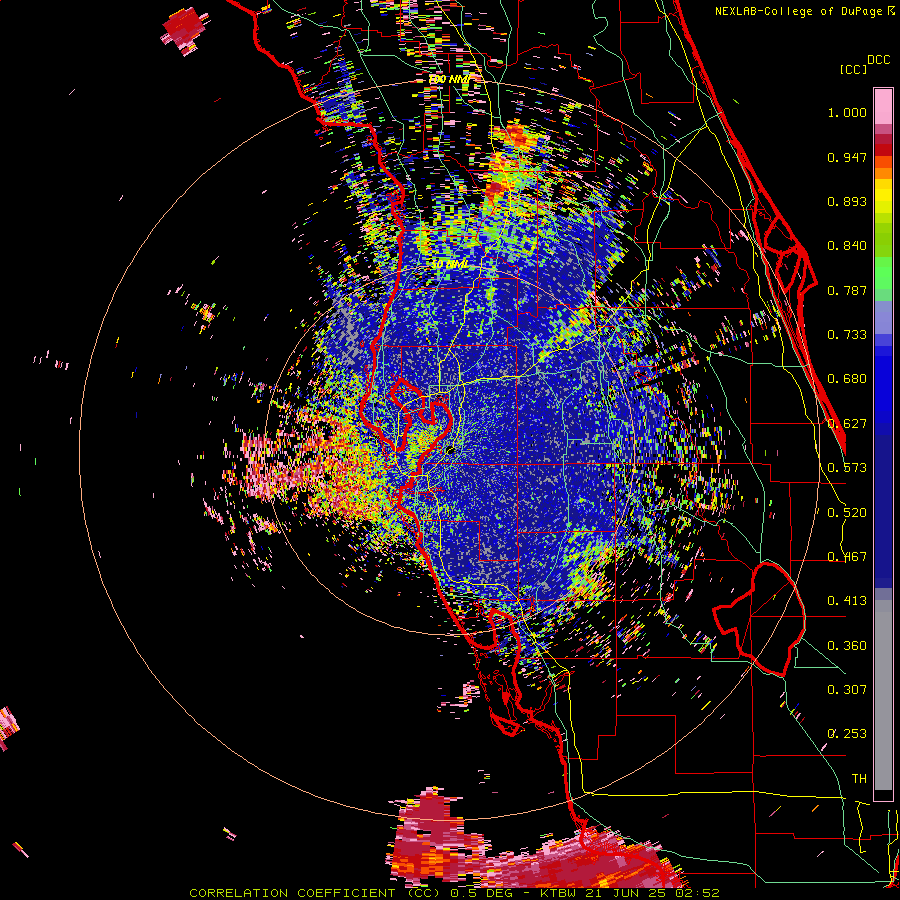
Task: Select the 0.360 scale label
Action: coord(847,646)
